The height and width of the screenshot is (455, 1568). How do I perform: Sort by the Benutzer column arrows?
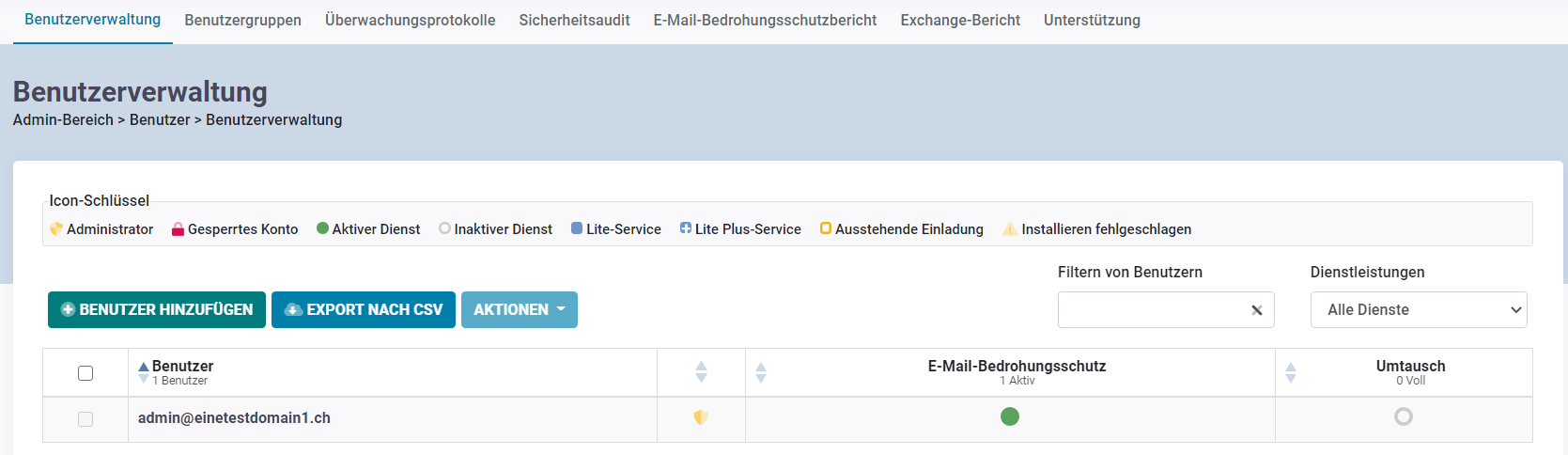point(144,372)
